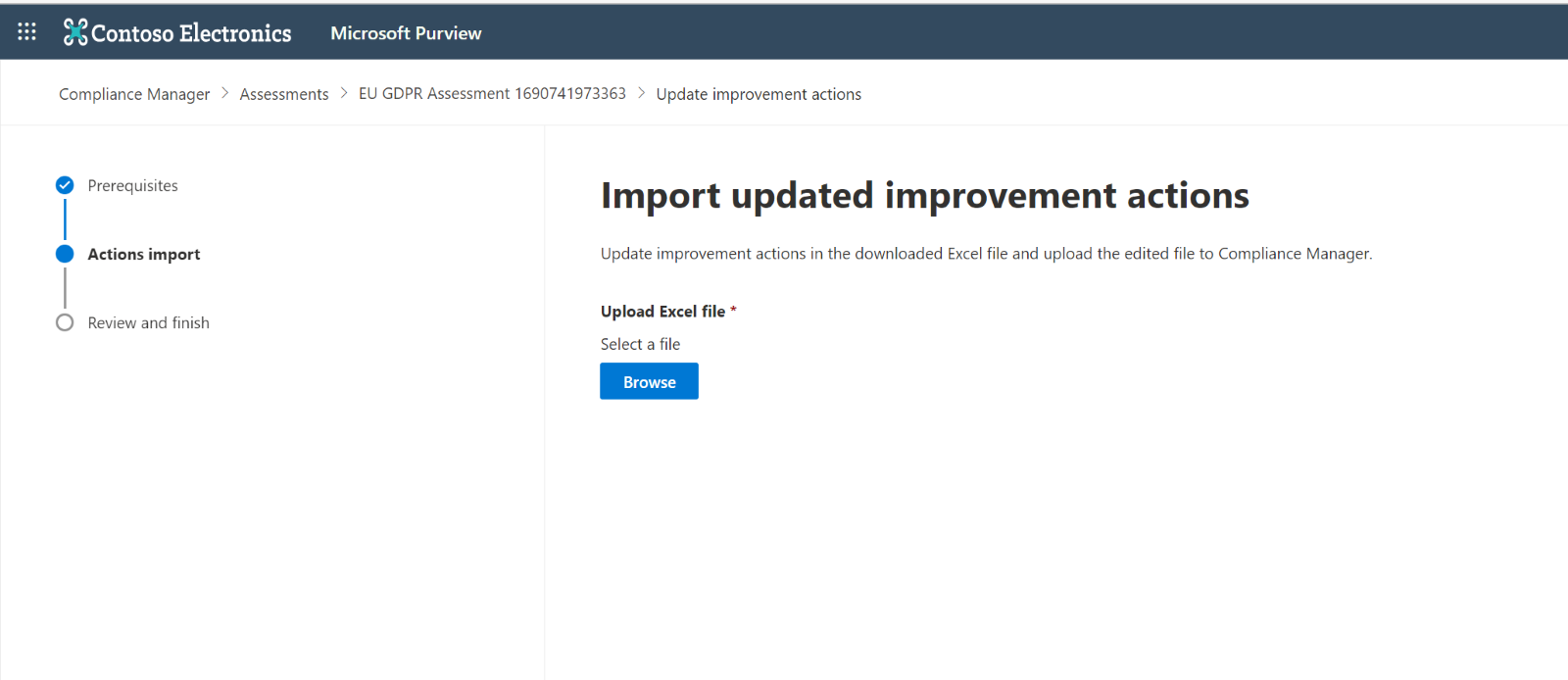Click the description about uploading edited Excel file
This screenshot has height=680, width=1568.
coord(986,254)
